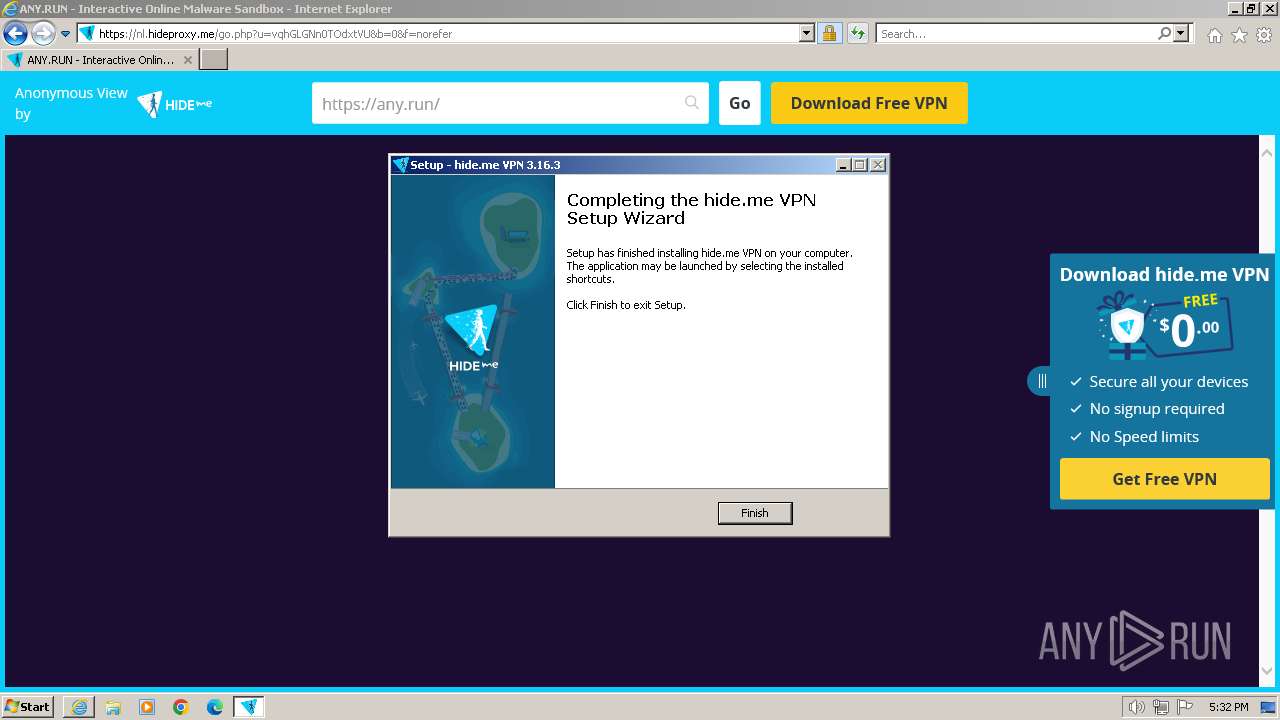
Task: Open File Explorer folder taskbar icon
Action: [x=113, y=707]
